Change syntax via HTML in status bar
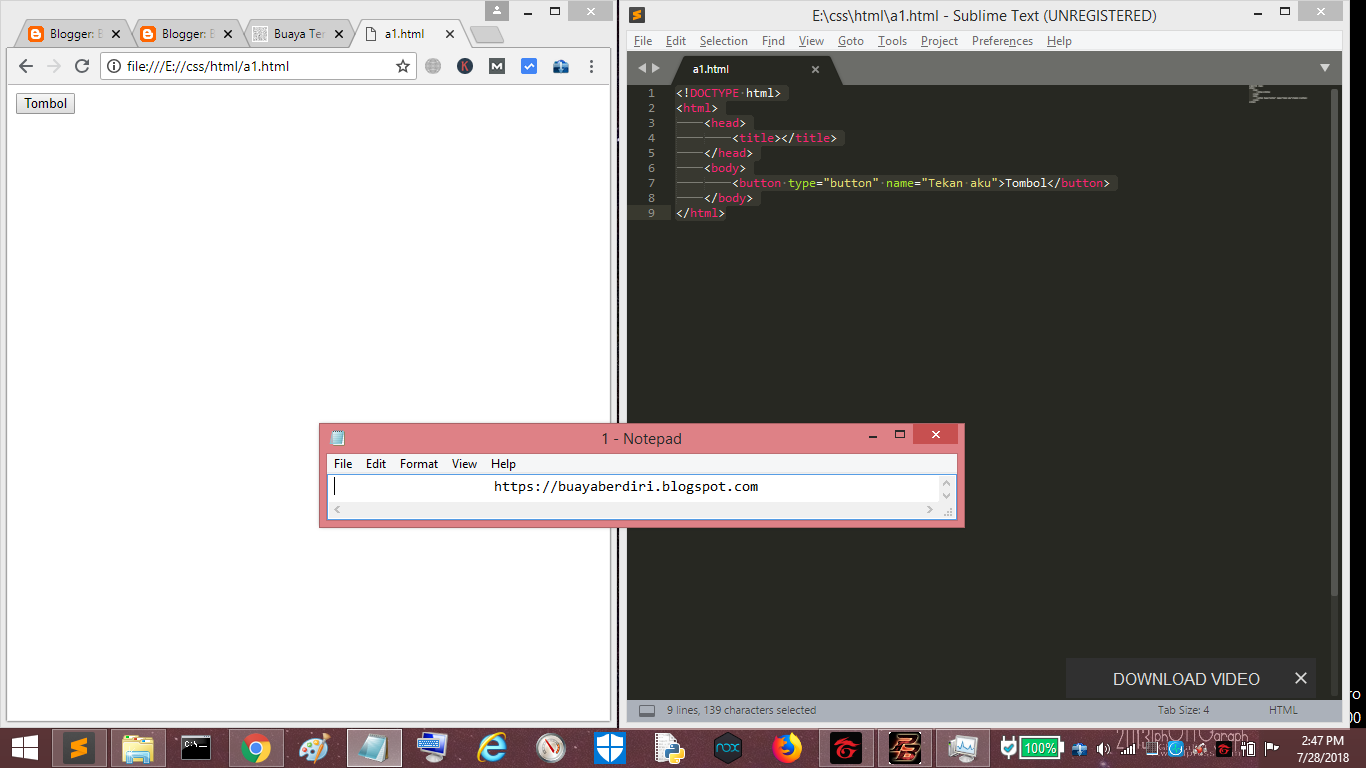The image size is (1366, 768). tap(1283, 710)
